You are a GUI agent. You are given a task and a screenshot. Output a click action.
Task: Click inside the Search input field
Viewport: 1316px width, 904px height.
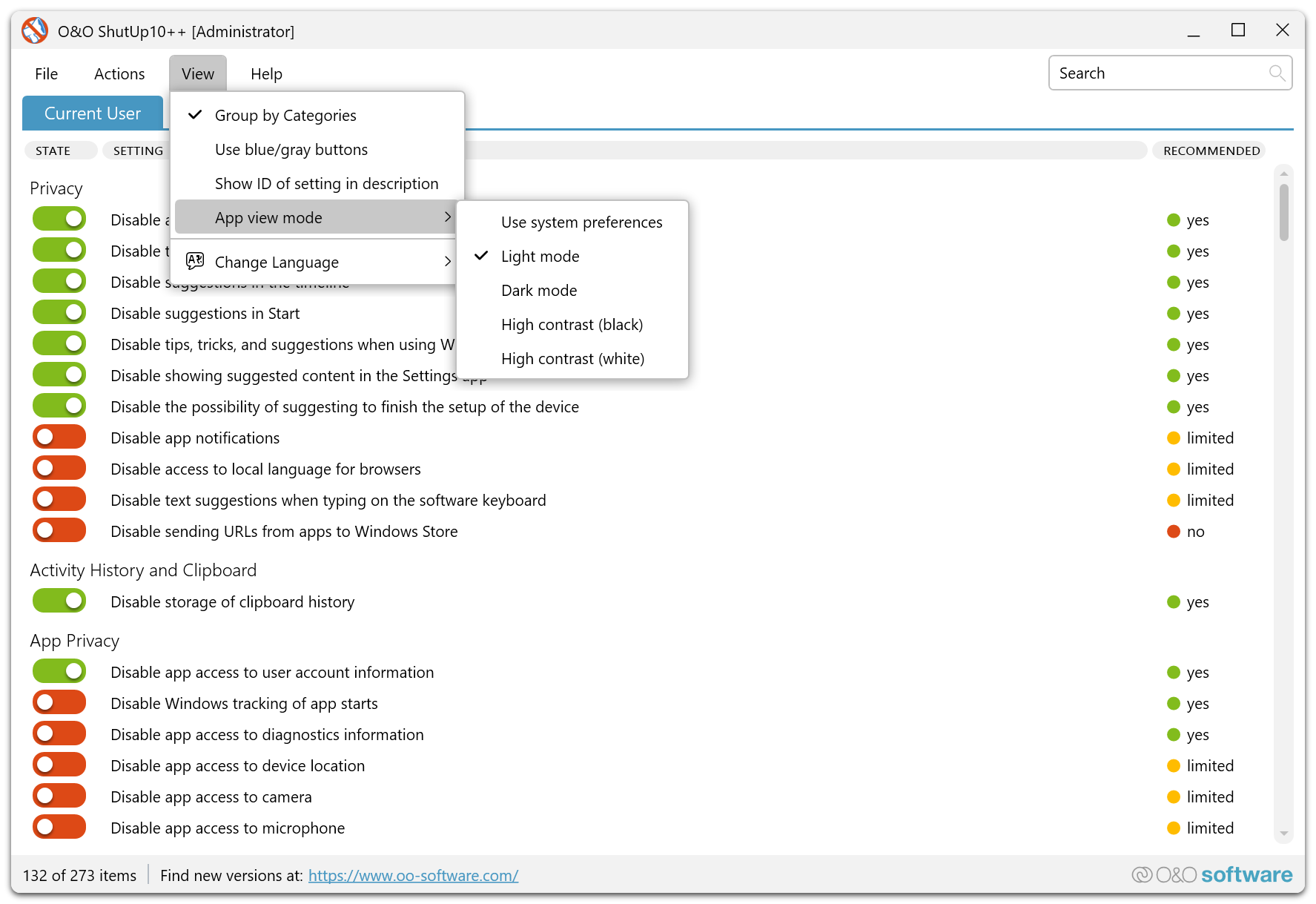pyautogui.click(x=1157, y=73)
